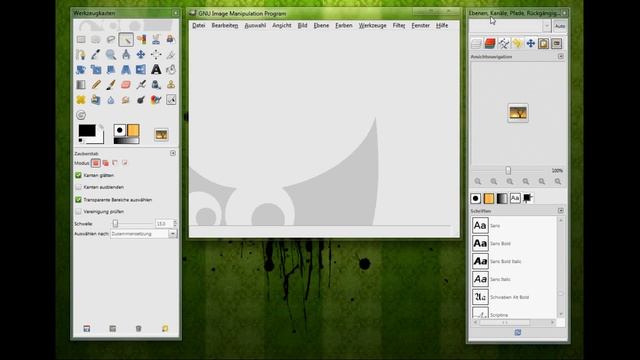640x360 pixels.
Task: Open Datei menu
Action: pos(199,25)
